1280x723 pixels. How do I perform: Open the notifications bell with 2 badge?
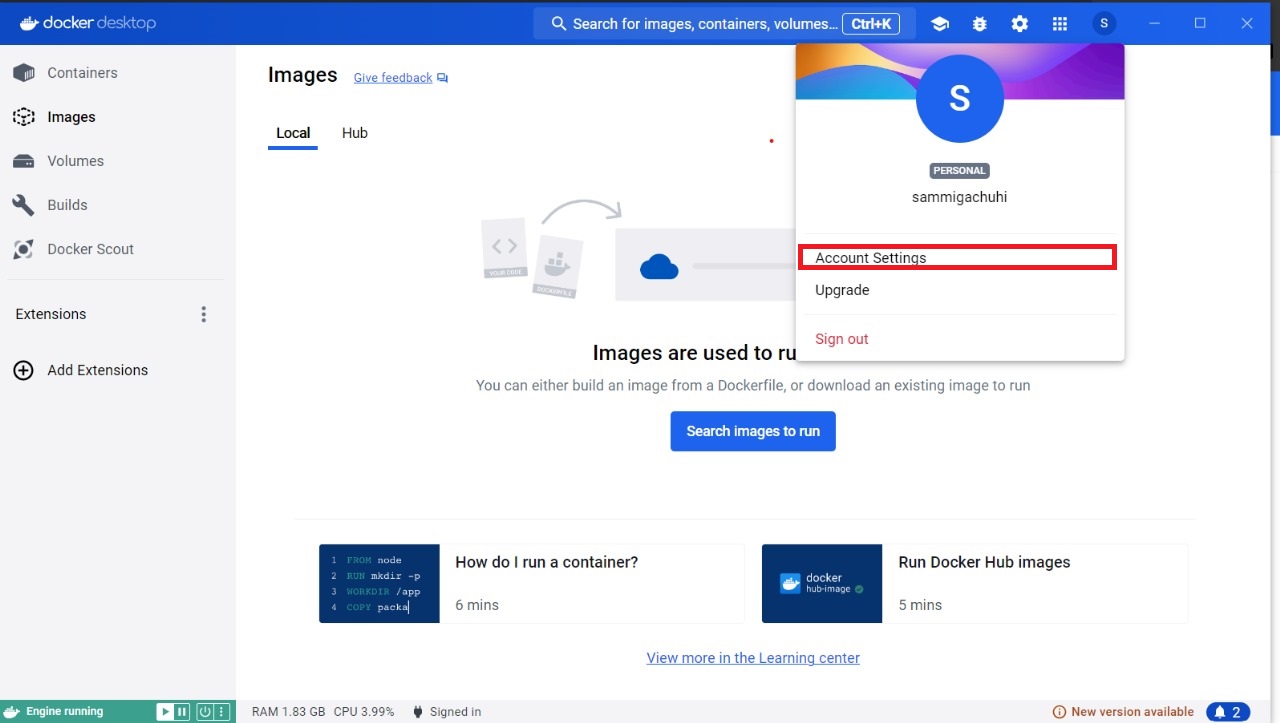point(1229,712)
